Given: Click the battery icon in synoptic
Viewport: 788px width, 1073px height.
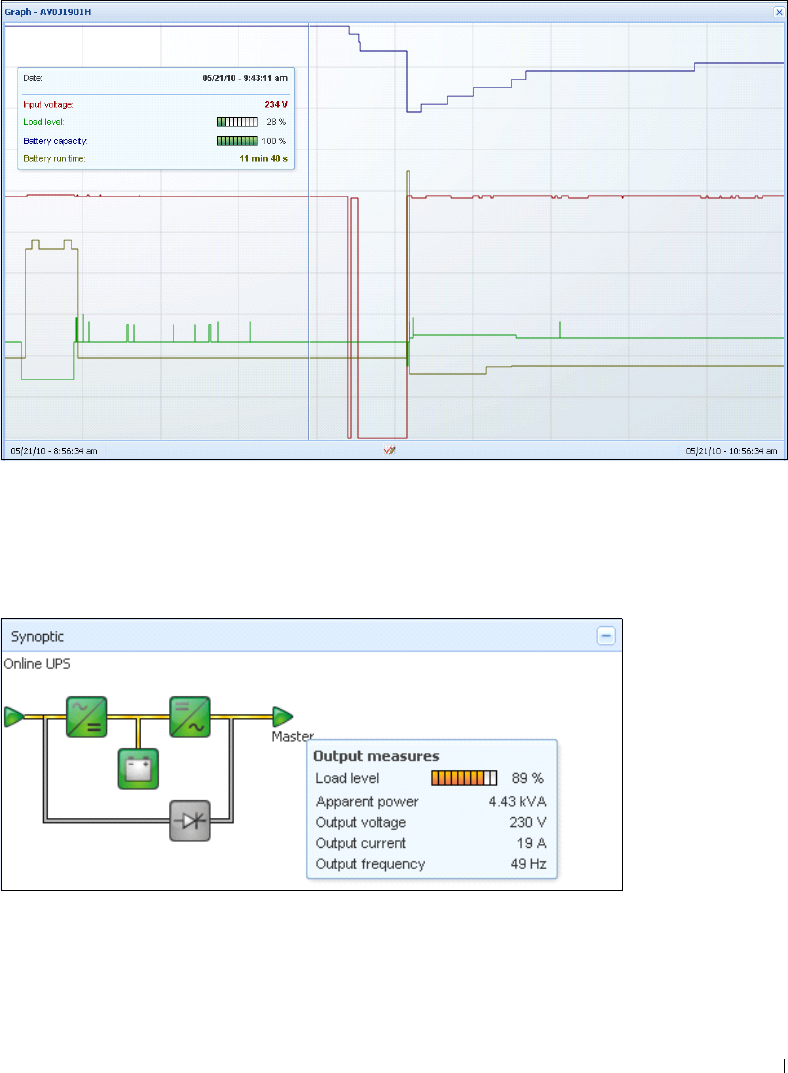Looking at the screenshot, I should coord(138,768).
